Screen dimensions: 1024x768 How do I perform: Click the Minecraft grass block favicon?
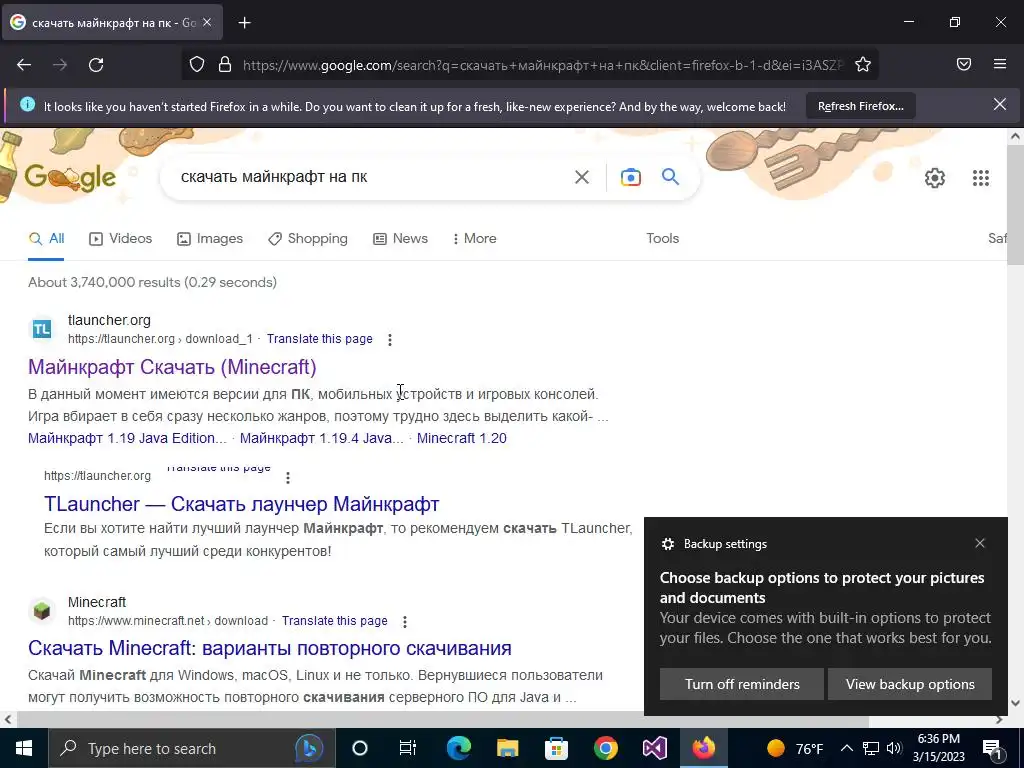(42, 611)
